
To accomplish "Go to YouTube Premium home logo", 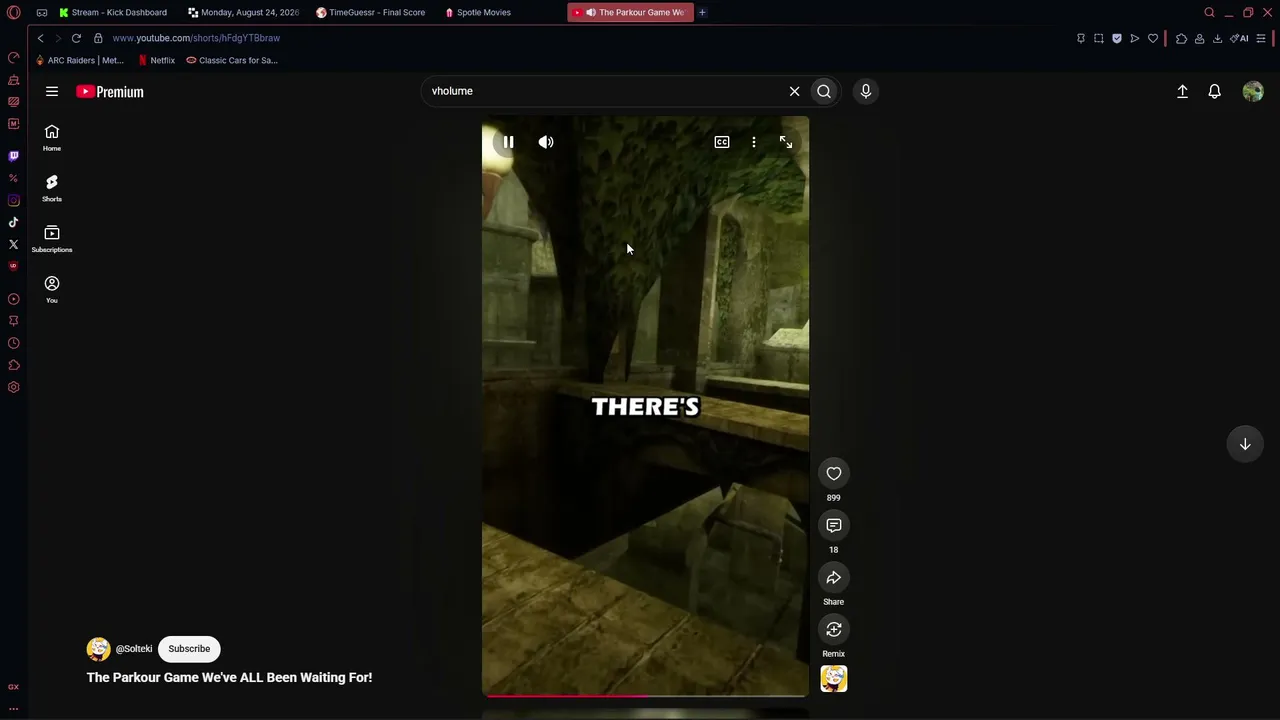I will pyautogui.click(x=110, y=91).
